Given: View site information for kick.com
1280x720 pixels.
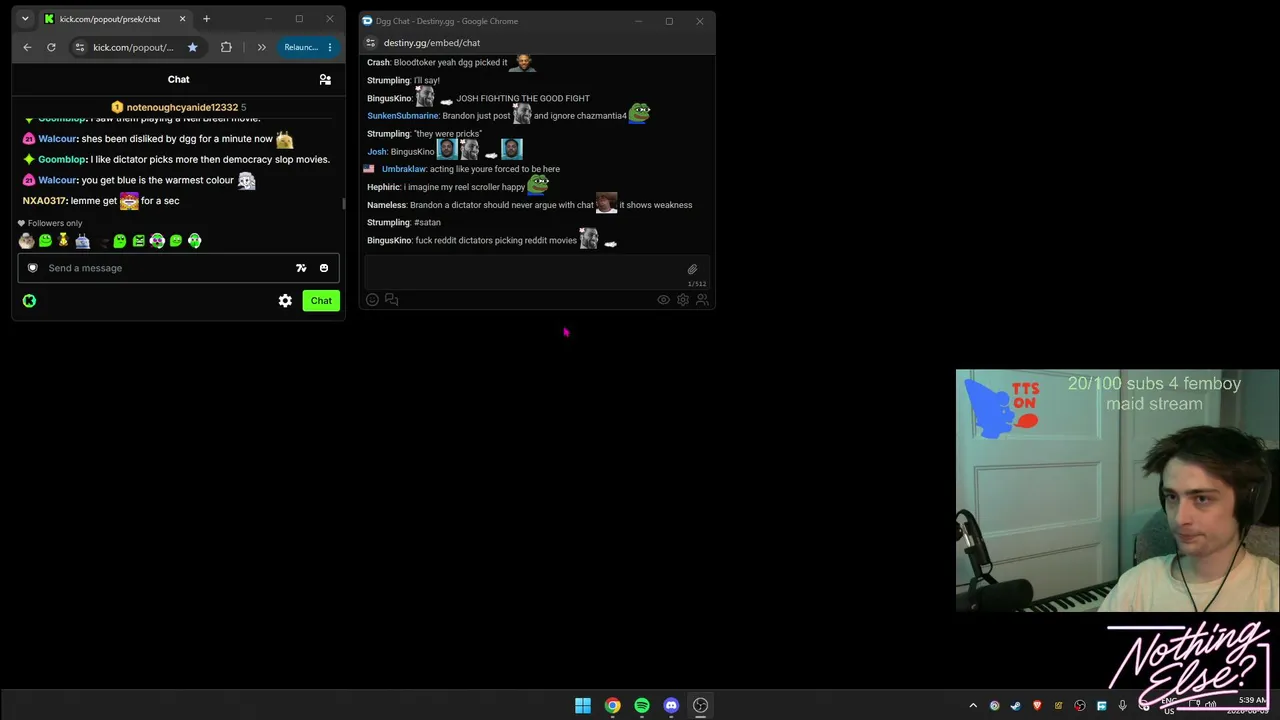Looking at the screenshot, I should click(x=79, y=47).
